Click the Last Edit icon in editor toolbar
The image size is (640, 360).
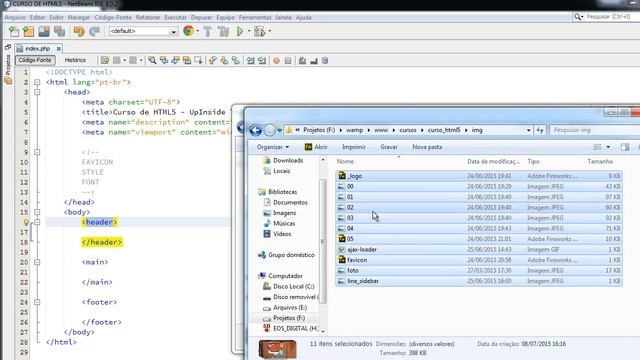click(x=105, y=60)
